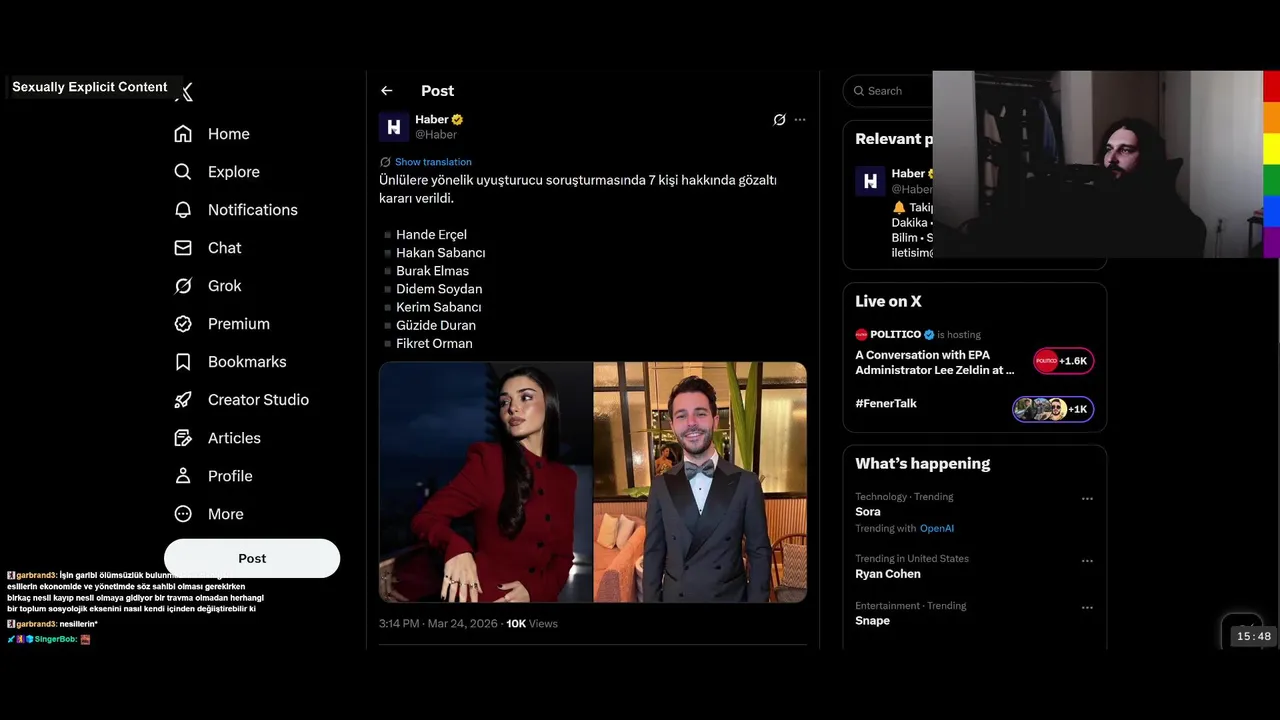Click the Grok icon on Haber's post
Screen dimensions: 1280x720
(779, 120)
